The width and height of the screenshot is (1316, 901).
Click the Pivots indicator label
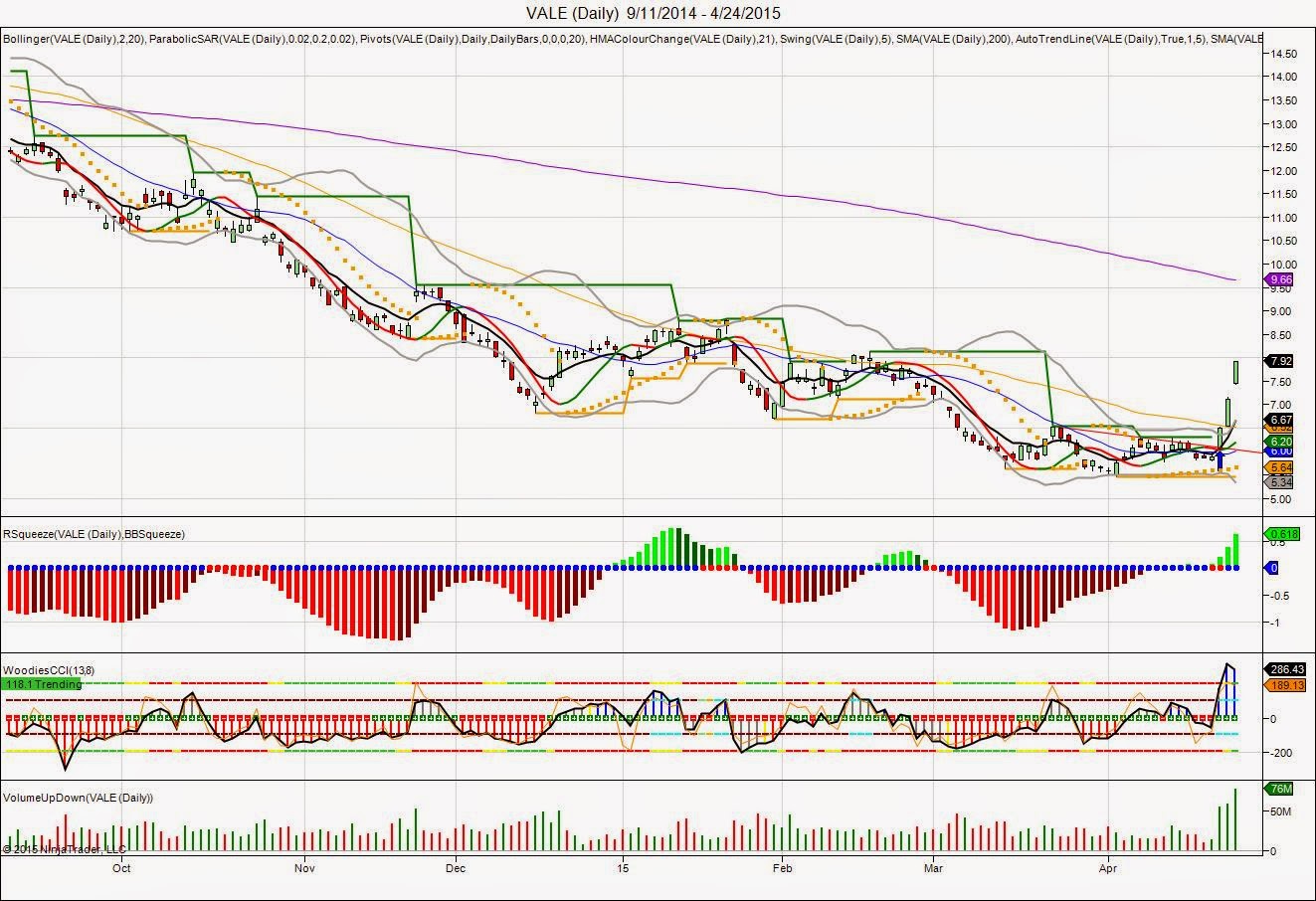(471, 39)
